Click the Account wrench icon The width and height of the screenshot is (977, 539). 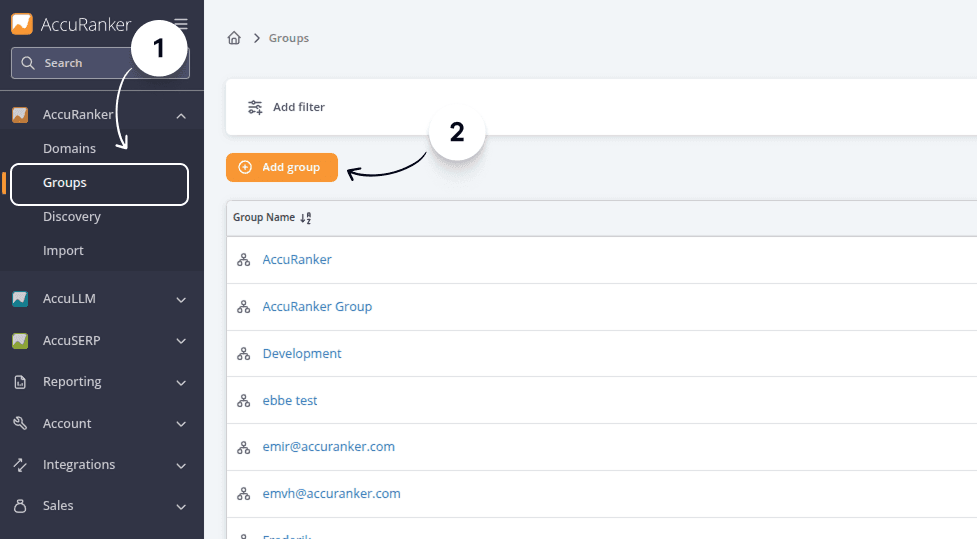click(x=20, y=424)
